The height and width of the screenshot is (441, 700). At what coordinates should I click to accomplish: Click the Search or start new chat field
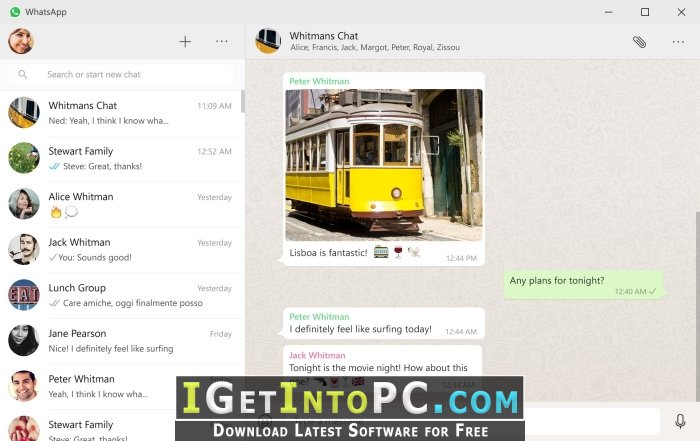121,75
